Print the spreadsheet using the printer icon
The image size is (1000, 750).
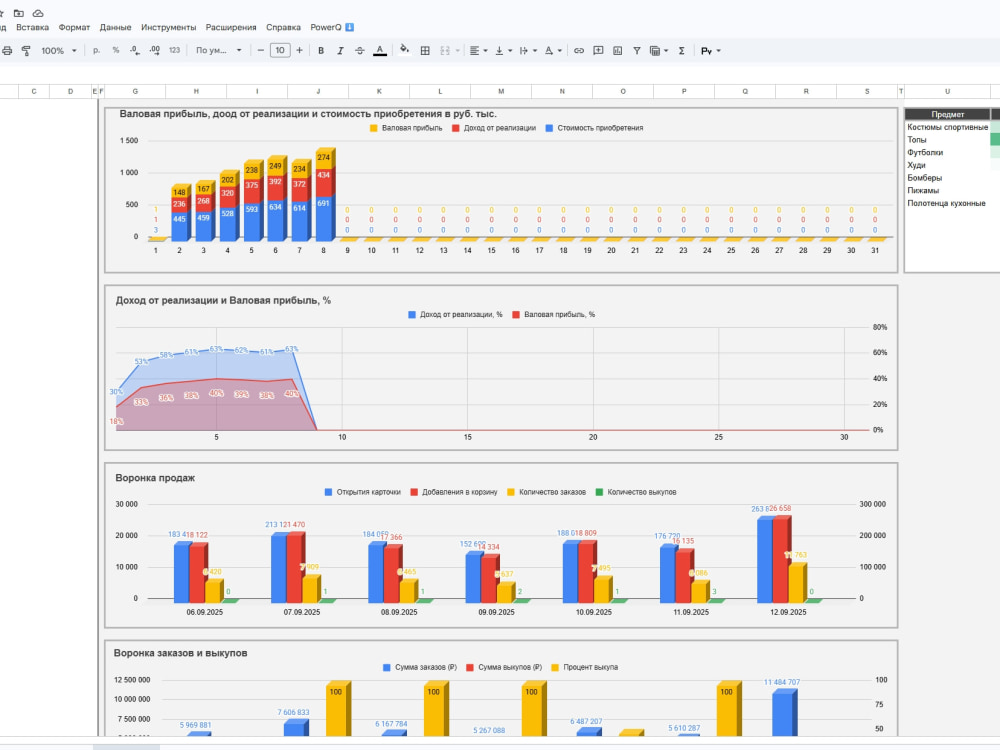click(x=7, y=50)
